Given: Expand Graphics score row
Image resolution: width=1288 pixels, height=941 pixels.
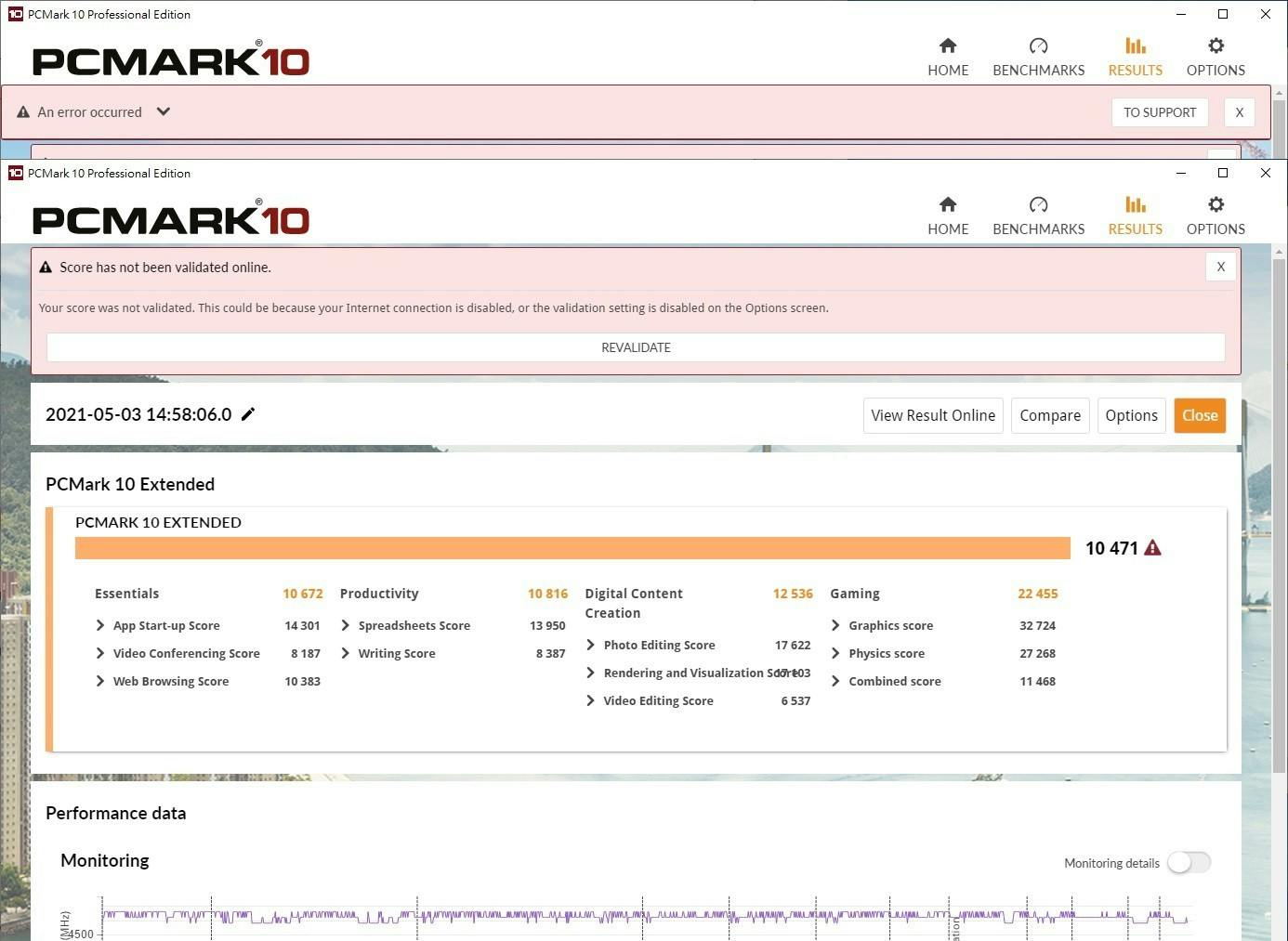Looking at the screenshot, I should click(835, 625).
